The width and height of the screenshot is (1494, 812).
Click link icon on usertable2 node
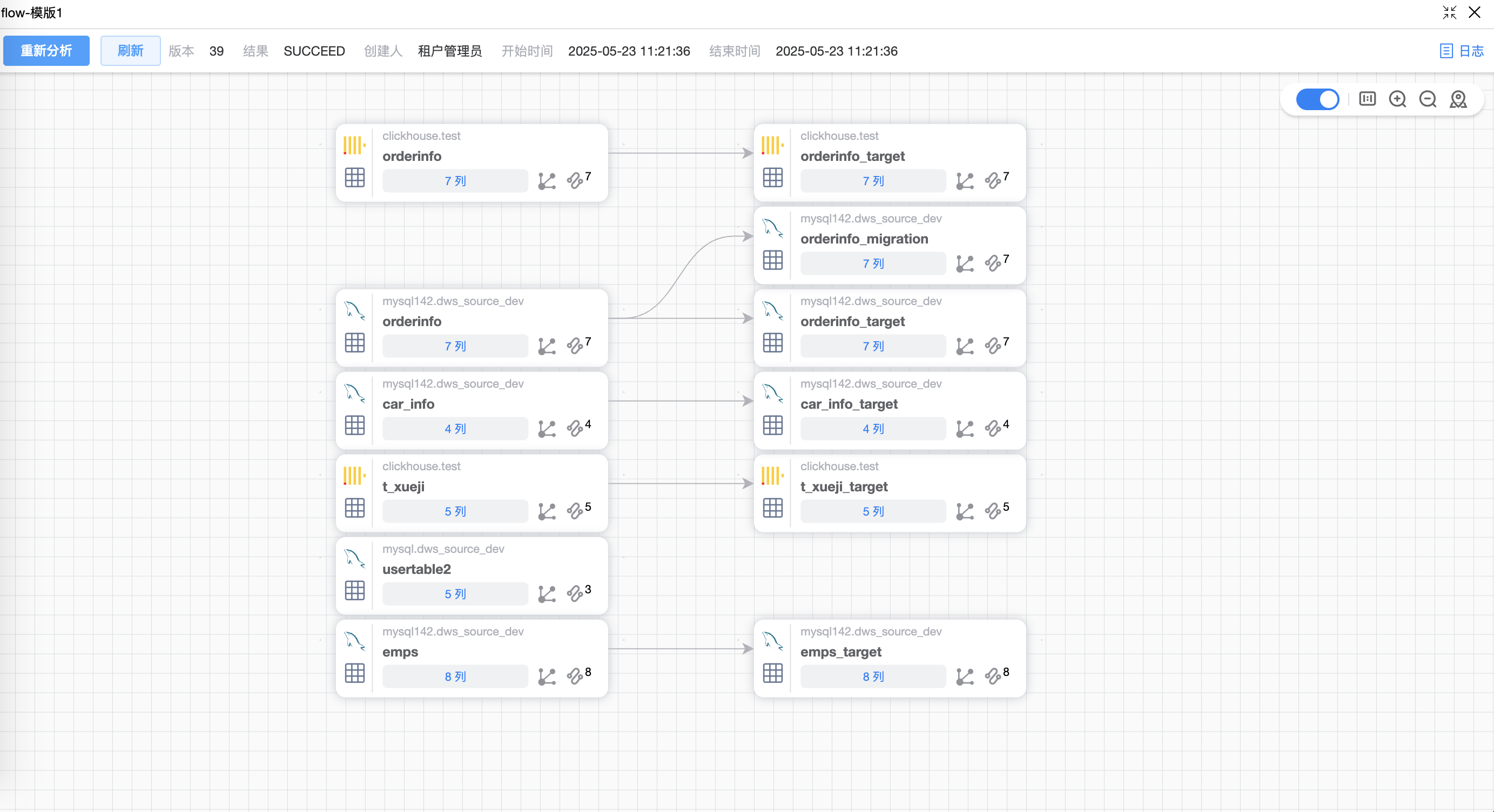tap(575, 594)
